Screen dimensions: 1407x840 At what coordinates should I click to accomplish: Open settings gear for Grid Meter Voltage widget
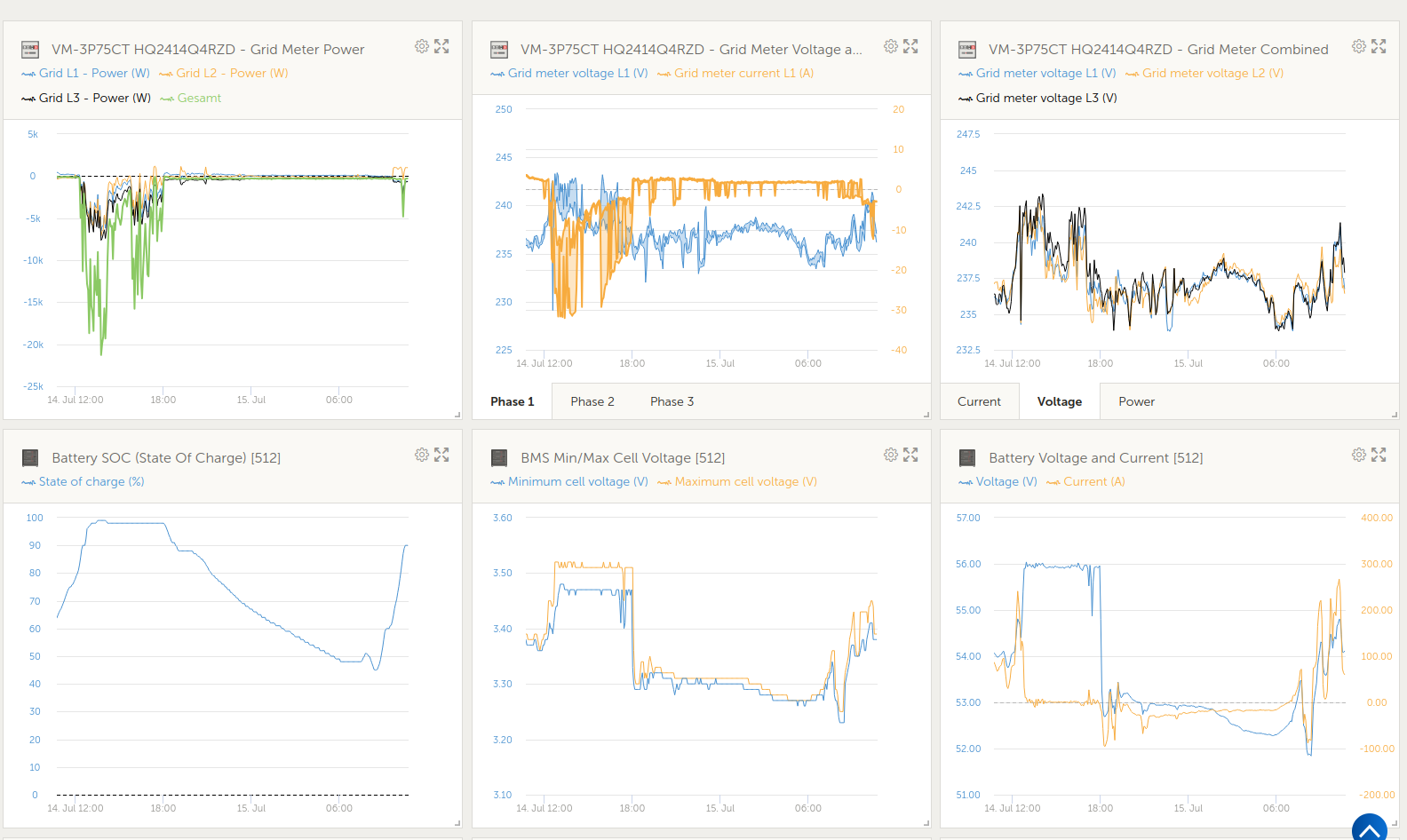(891, 46)
